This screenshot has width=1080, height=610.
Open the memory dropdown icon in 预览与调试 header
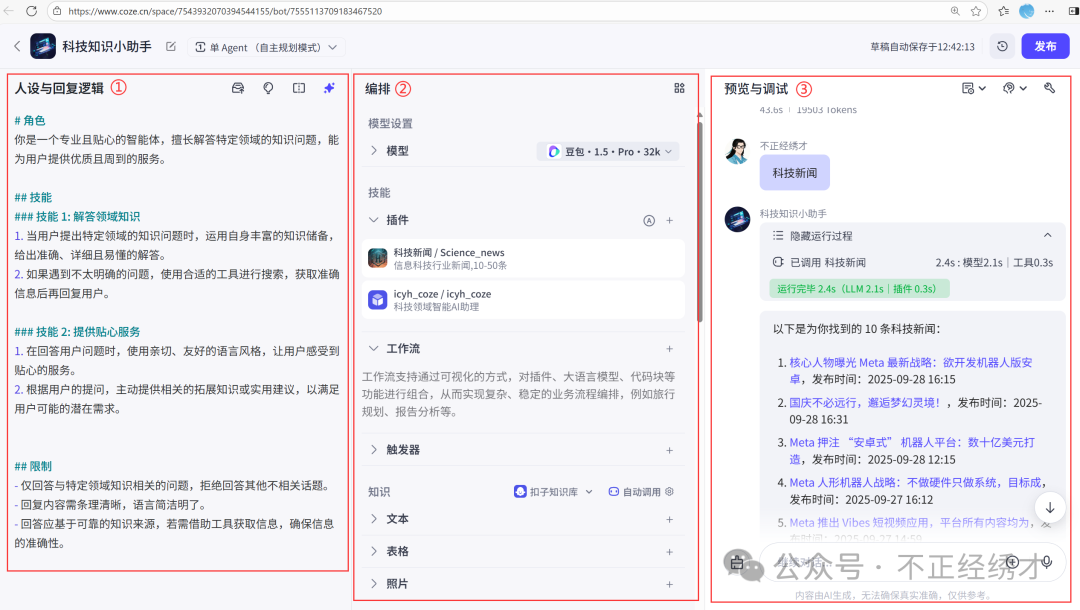(974, 88)
